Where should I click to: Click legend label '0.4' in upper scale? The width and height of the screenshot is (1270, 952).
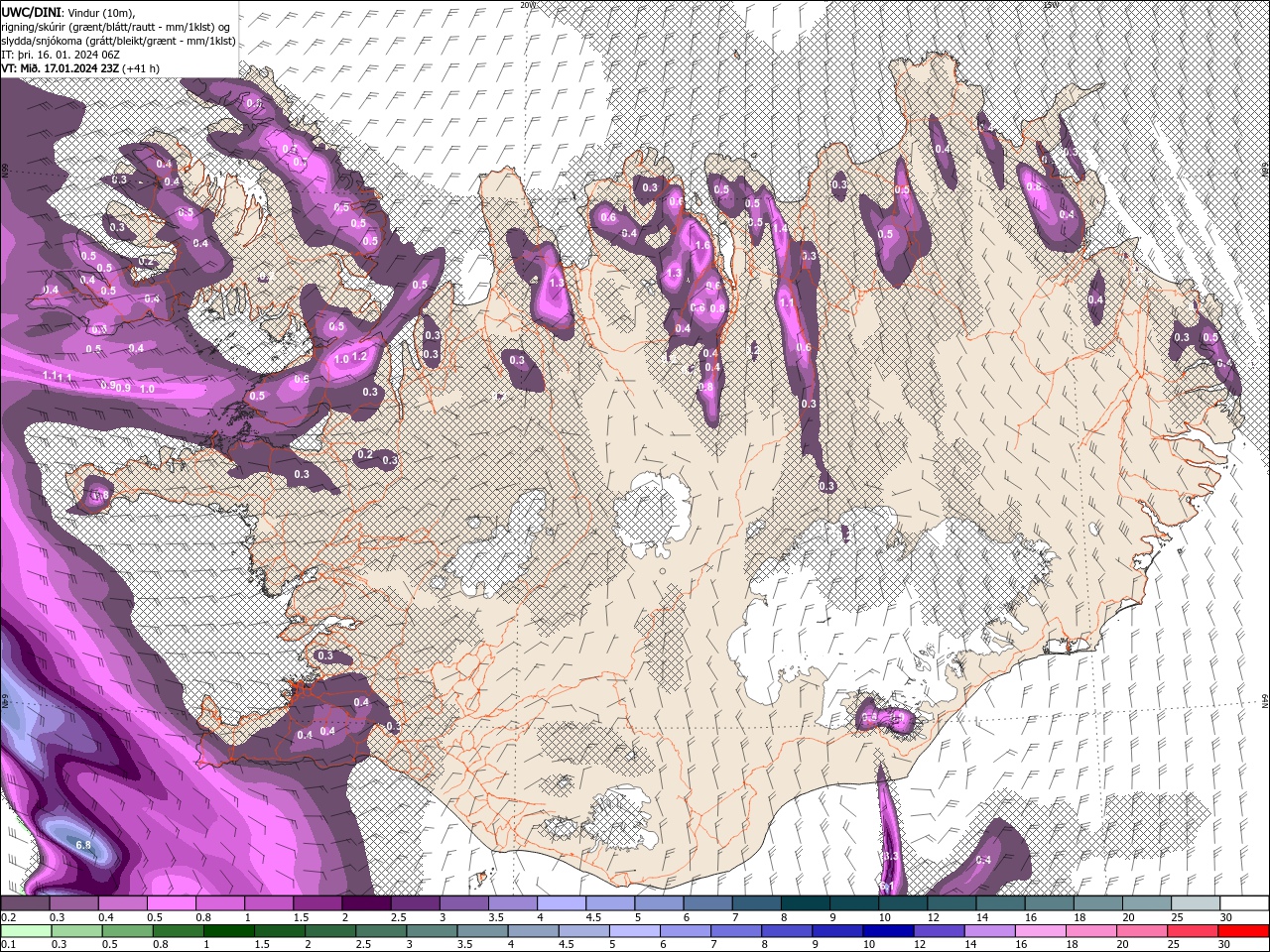(105, 917)
